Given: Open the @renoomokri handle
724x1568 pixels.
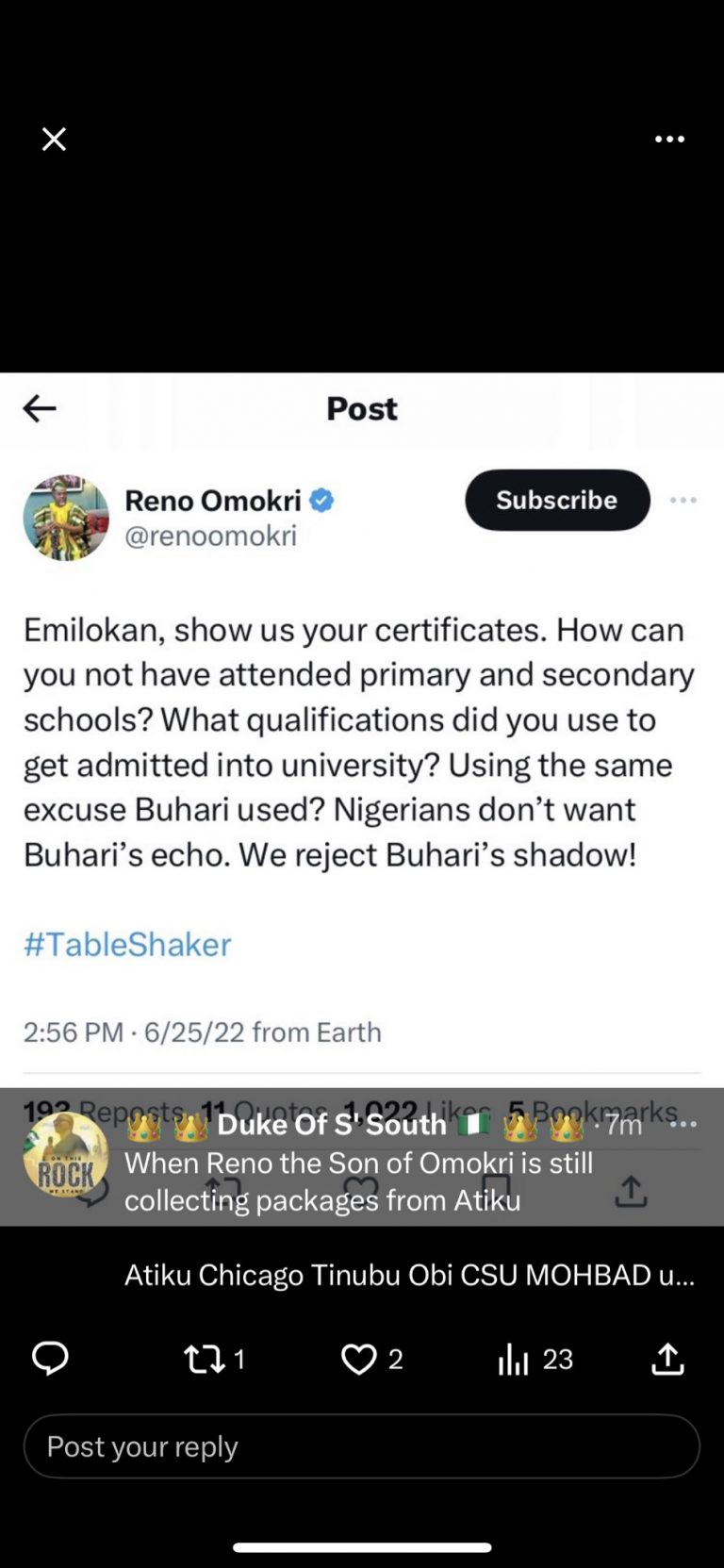Looking at the screenshot, I should click(210, 536).
